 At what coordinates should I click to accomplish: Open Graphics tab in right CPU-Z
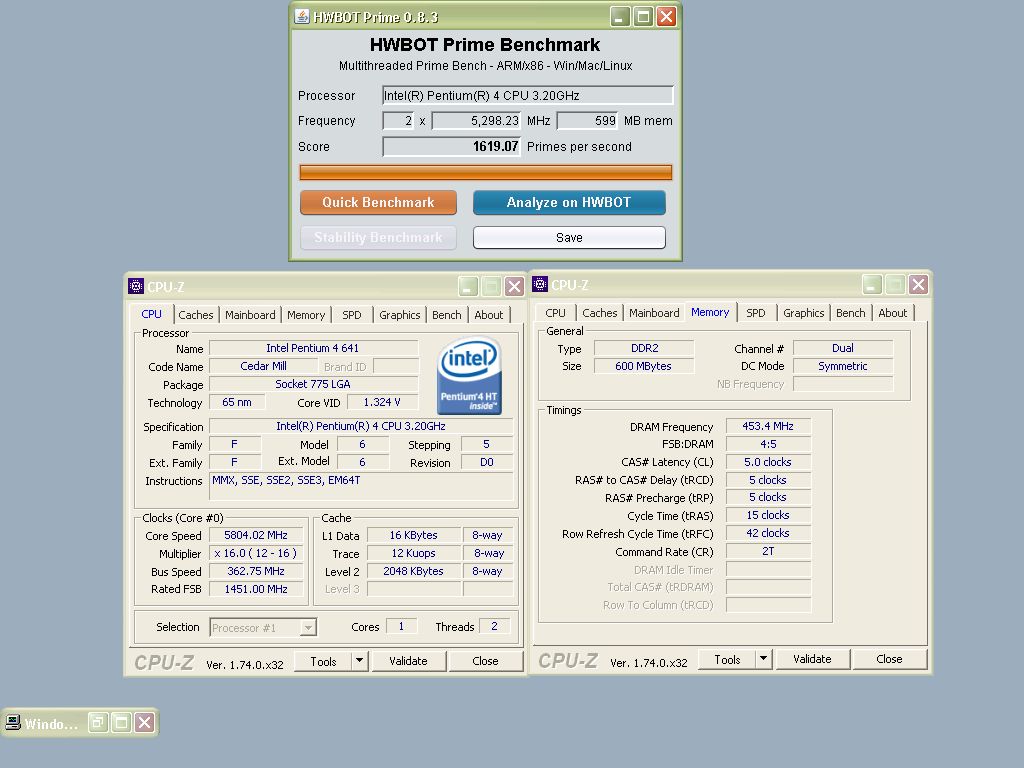coord(804,313)
